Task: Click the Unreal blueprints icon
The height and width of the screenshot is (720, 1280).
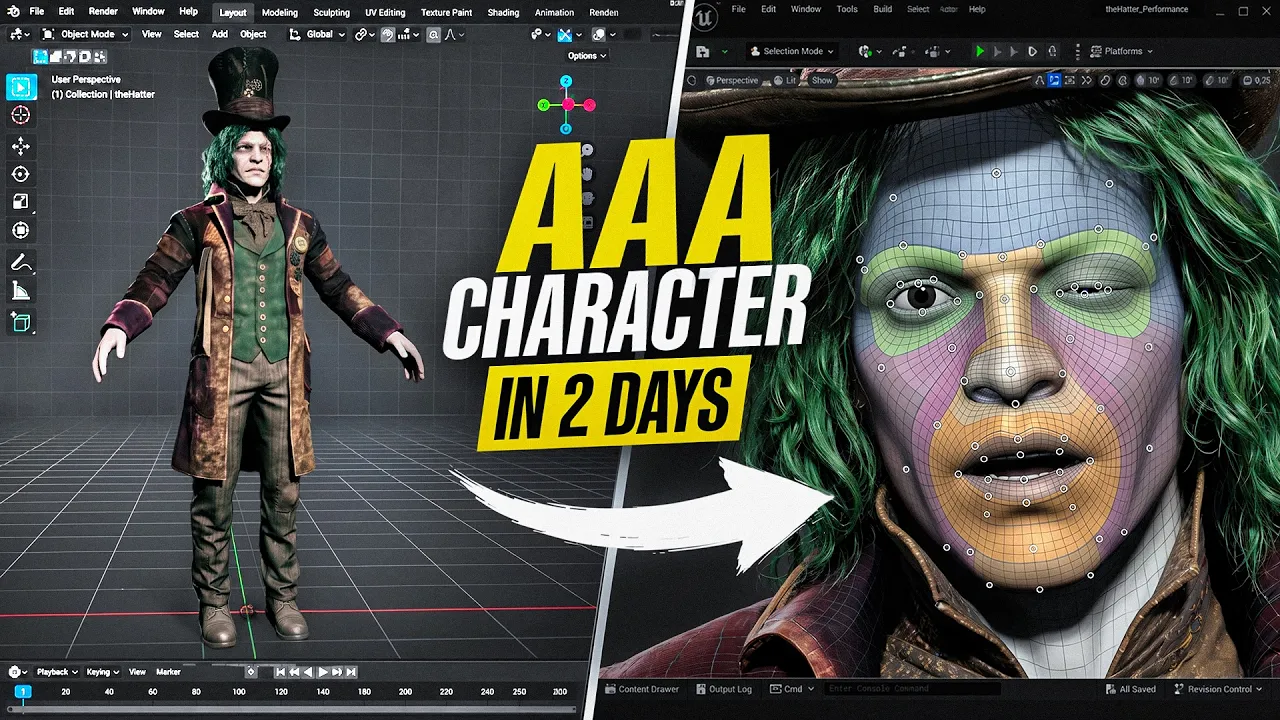Action: tap(898, 51)
